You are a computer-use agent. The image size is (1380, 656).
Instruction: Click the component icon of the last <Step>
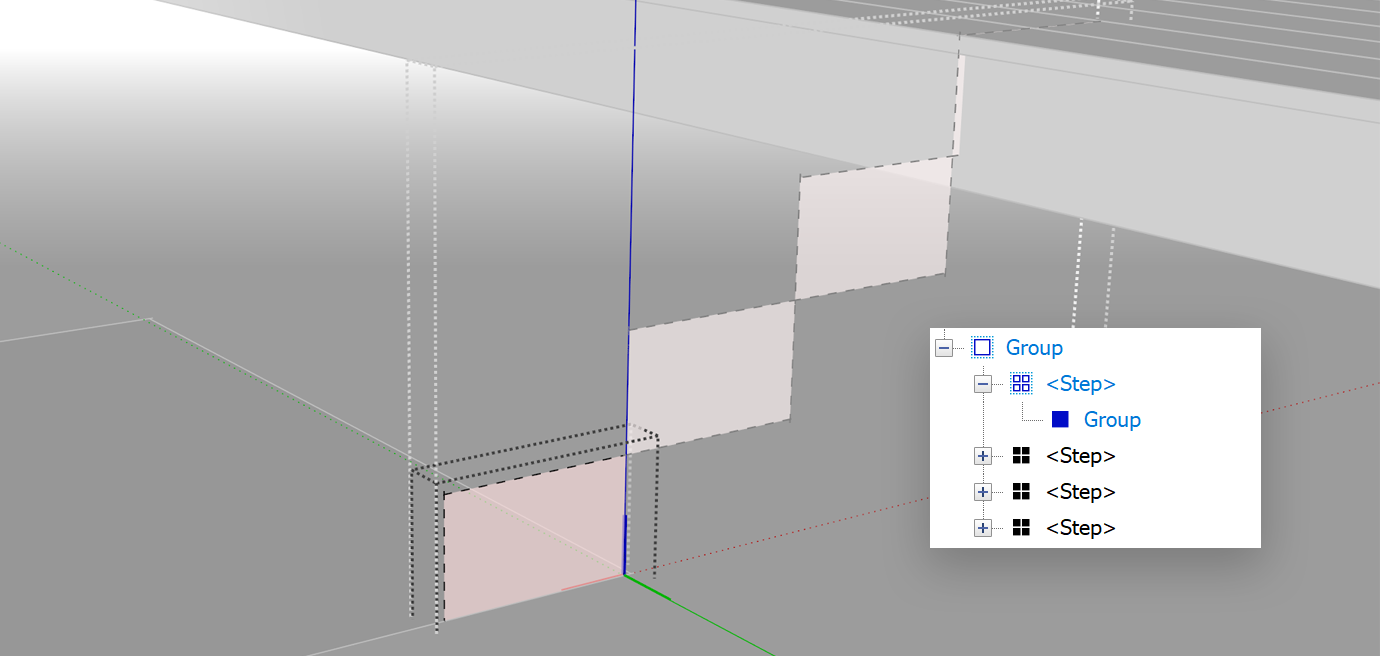pos(1022,527)
